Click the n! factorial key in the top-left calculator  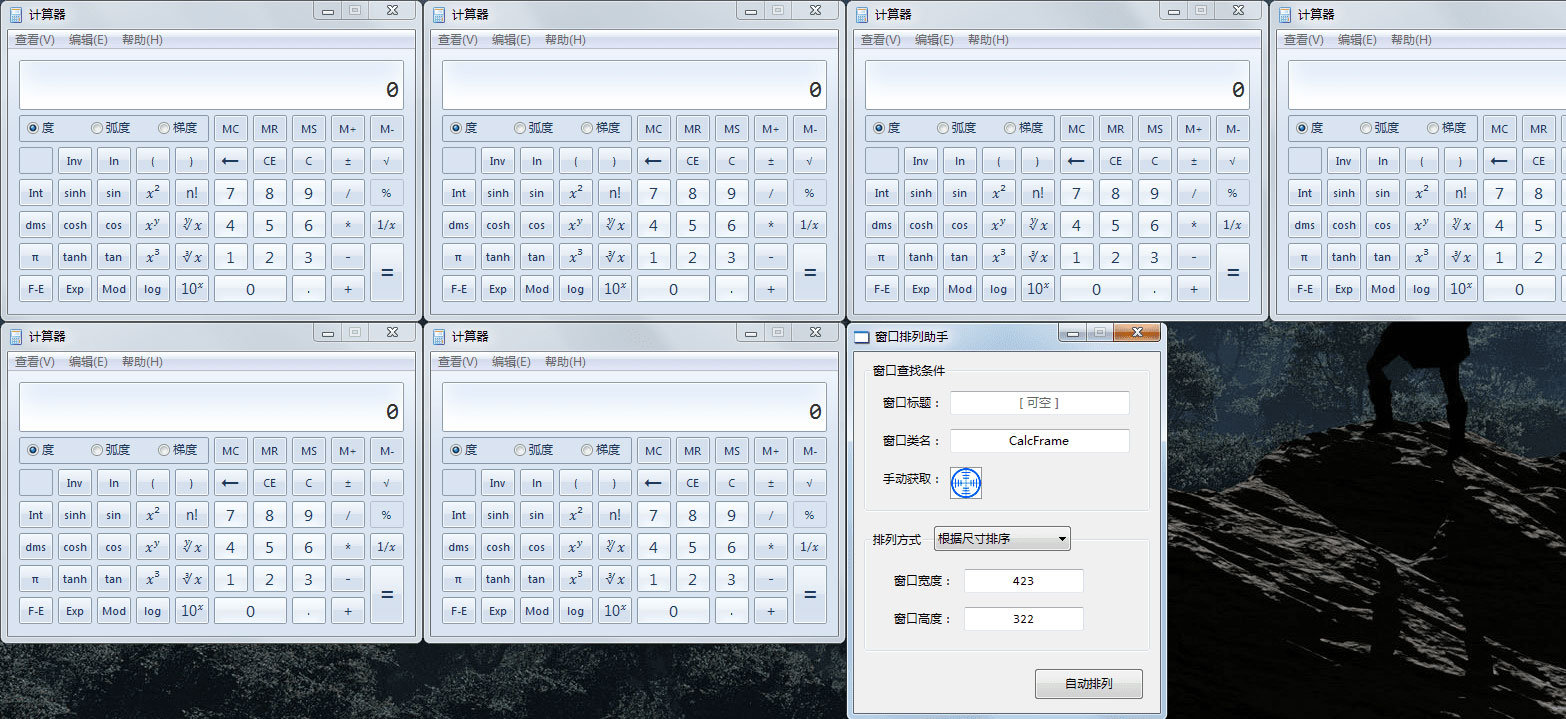click(x=191, y=192)
